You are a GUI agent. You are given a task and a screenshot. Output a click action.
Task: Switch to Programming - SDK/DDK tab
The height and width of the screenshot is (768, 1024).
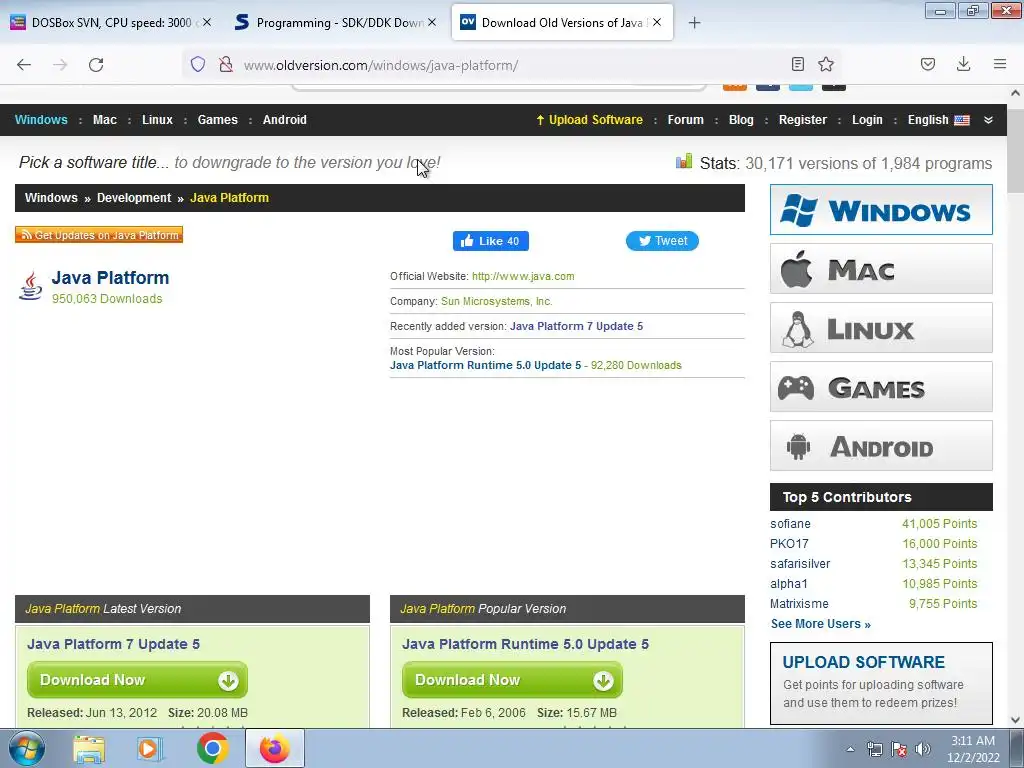(336, 22)
